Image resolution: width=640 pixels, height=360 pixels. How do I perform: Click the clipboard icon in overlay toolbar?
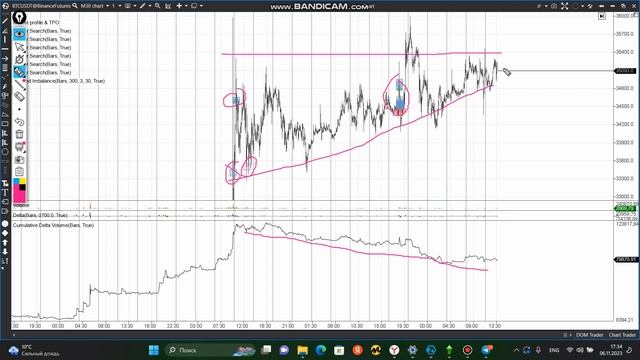pyautogui.click(x=19, y=171)
